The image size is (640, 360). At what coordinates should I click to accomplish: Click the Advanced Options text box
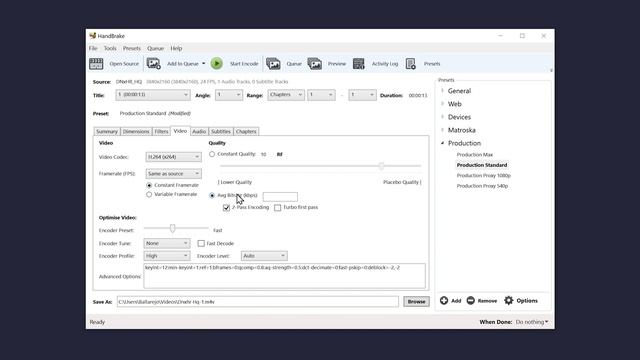coord(284,276)
